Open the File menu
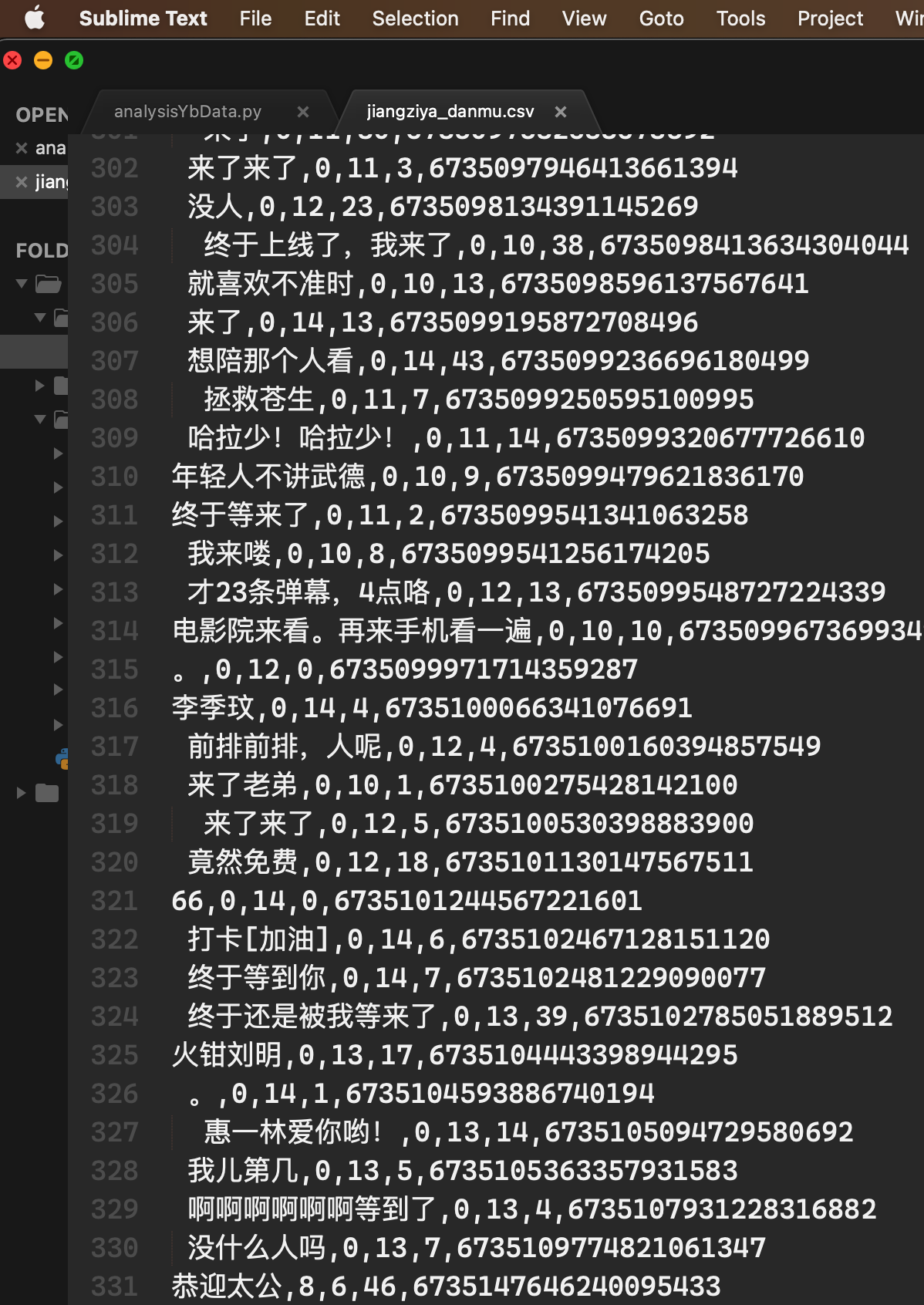924x1305 pixels. pos(255,19)
